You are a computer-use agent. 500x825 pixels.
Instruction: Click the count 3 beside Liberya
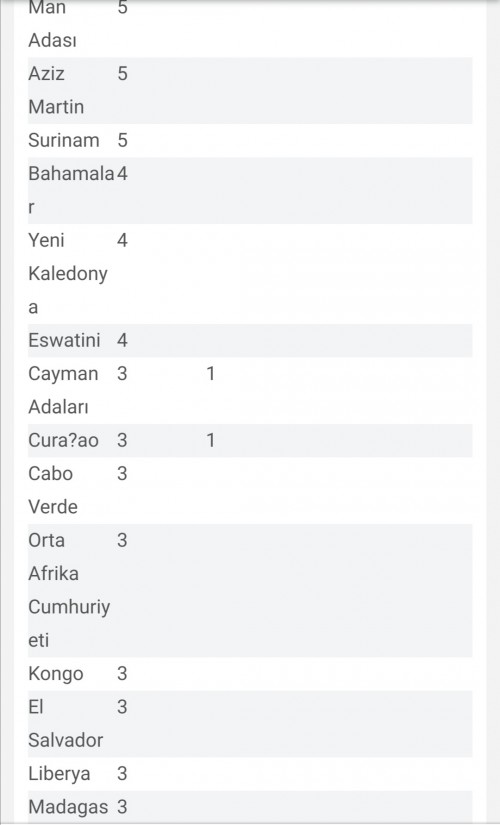[x=122, y=774]
